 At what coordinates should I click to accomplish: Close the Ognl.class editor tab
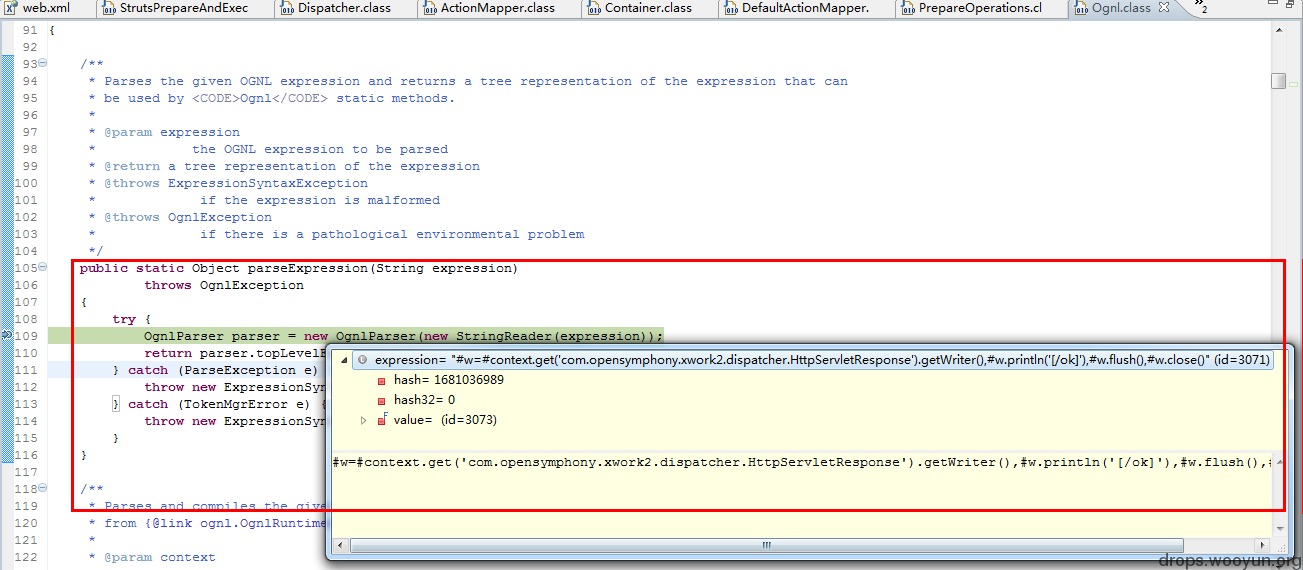click(x=1166, y=8)
